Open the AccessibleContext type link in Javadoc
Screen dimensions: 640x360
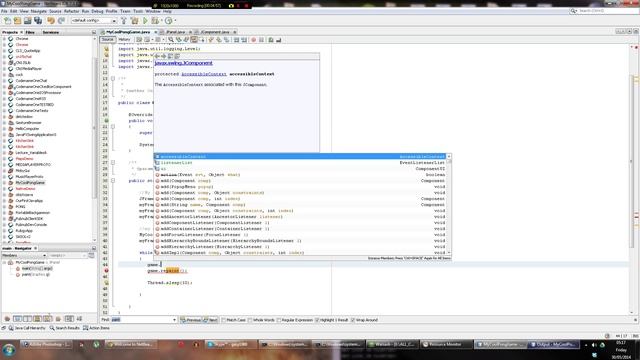204,74
